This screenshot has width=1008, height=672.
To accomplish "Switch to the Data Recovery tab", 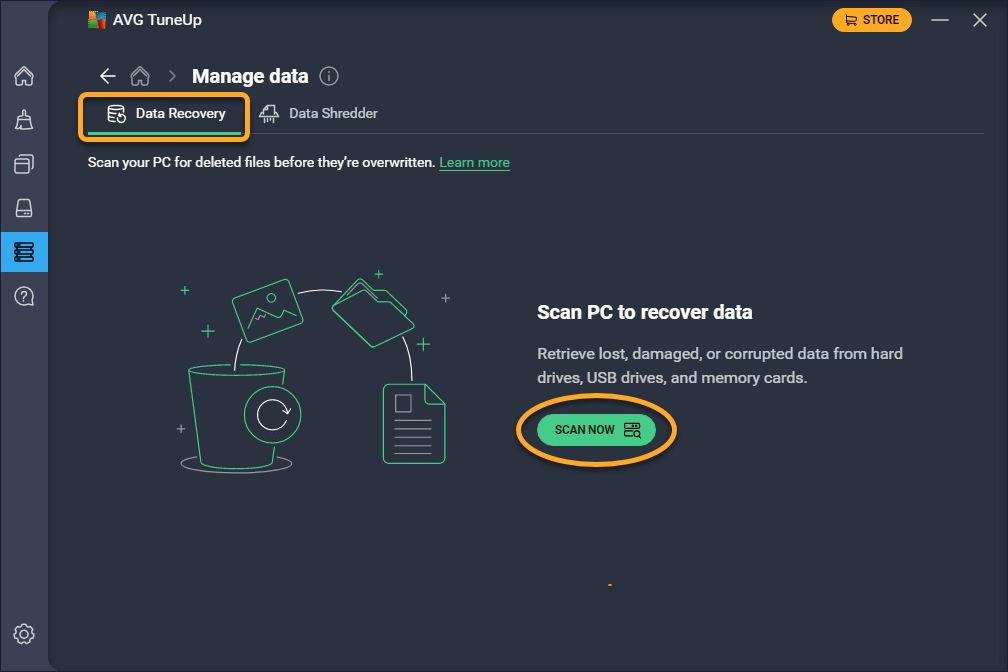I will pos(166,114).
